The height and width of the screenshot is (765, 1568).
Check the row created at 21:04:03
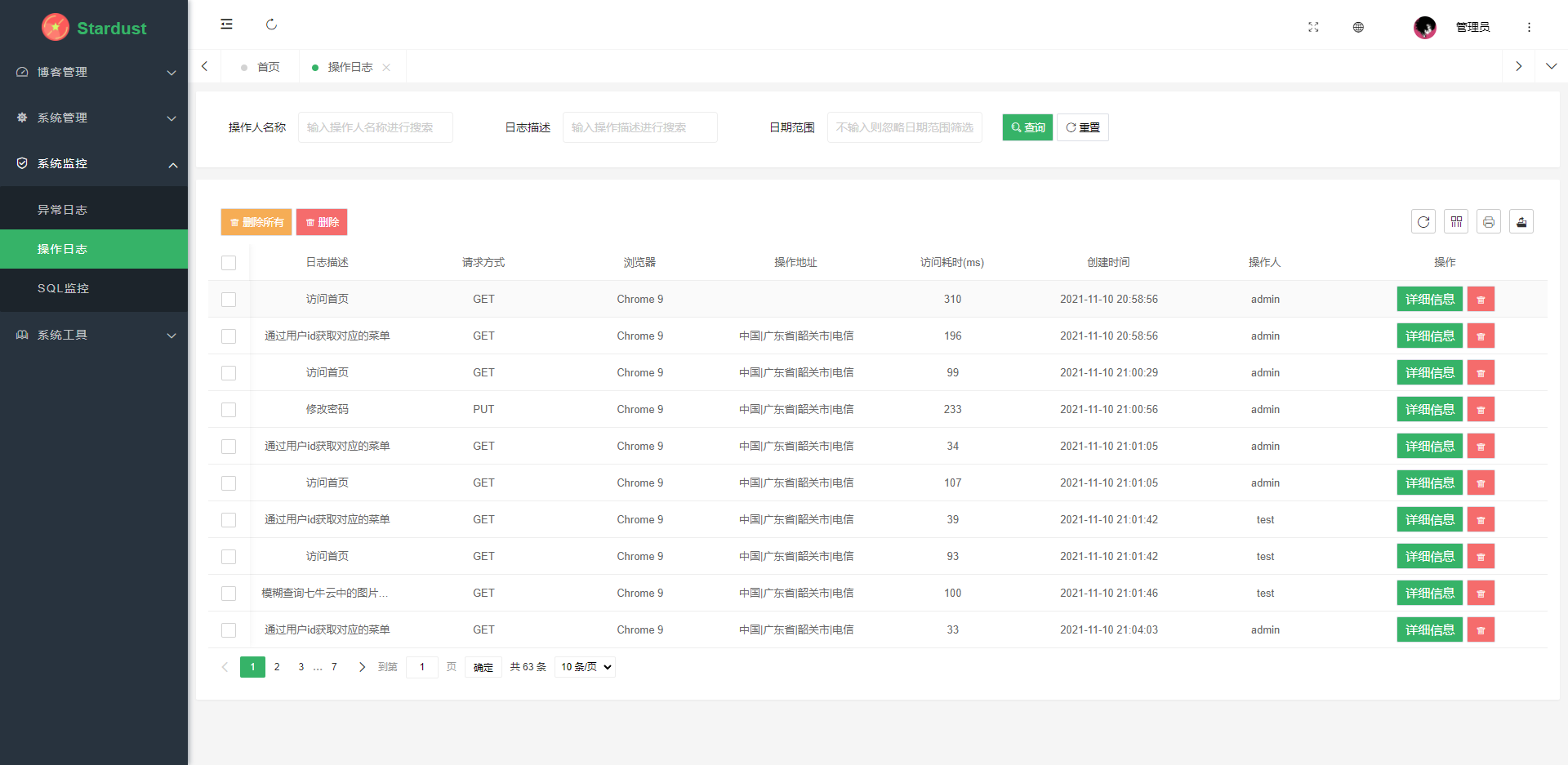point(229,630)
